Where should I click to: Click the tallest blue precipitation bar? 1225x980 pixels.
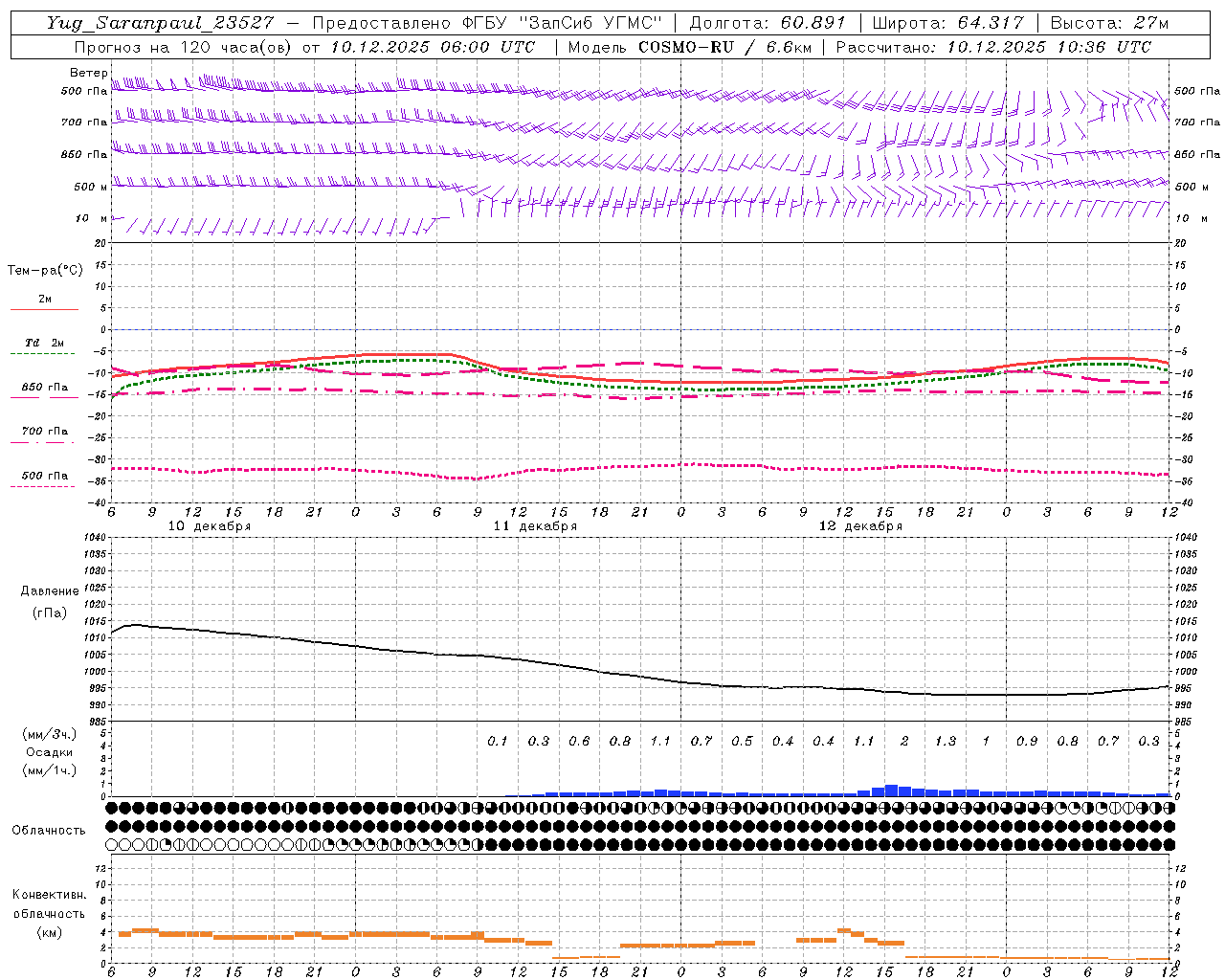click(x=891, y=791)
